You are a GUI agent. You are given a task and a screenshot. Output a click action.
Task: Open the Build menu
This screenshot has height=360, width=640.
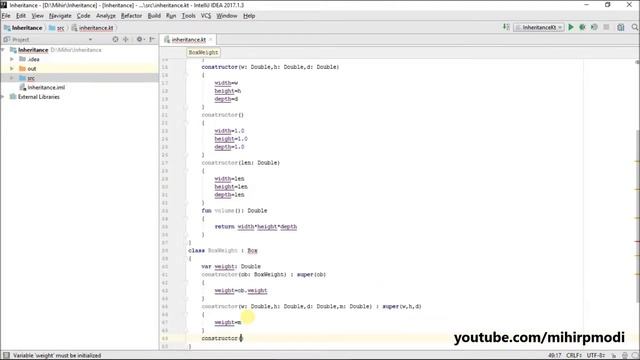154,16
